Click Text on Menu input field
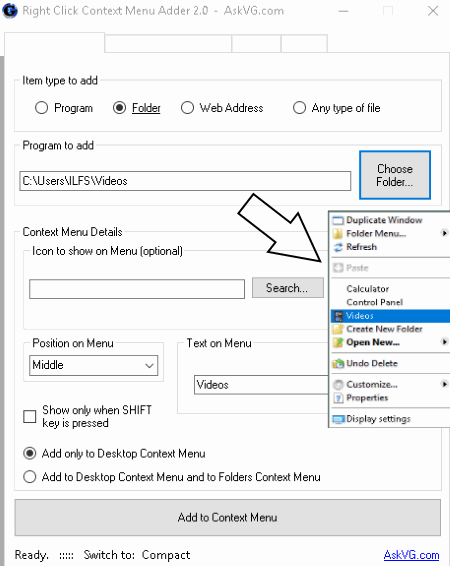450x566 pixels. (x=261, y=385)
